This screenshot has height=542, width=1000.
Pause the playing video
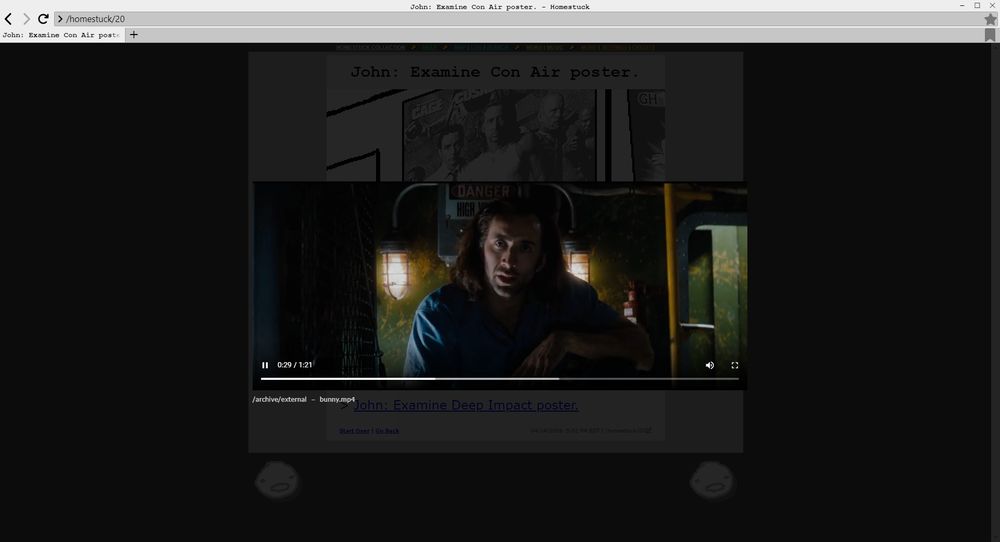[265, 365]
